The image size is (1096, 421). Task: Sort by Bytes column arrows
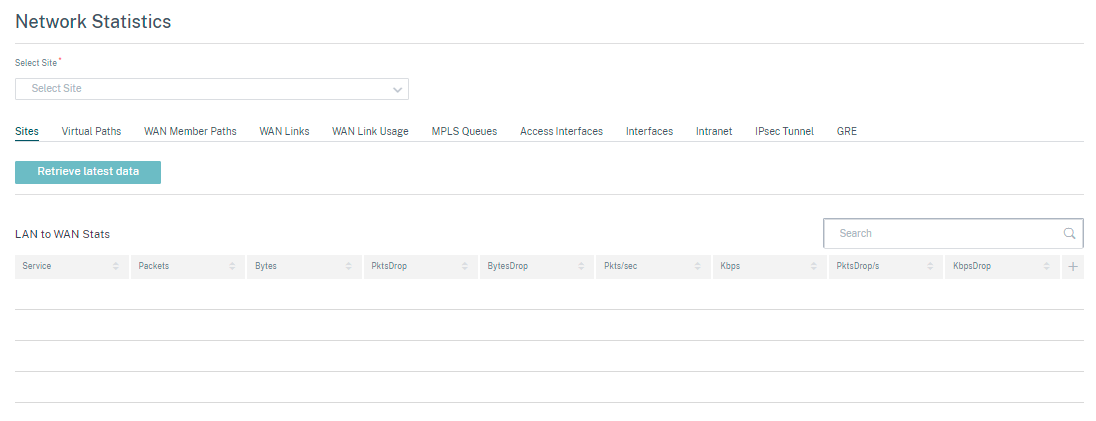coord(348,266)
